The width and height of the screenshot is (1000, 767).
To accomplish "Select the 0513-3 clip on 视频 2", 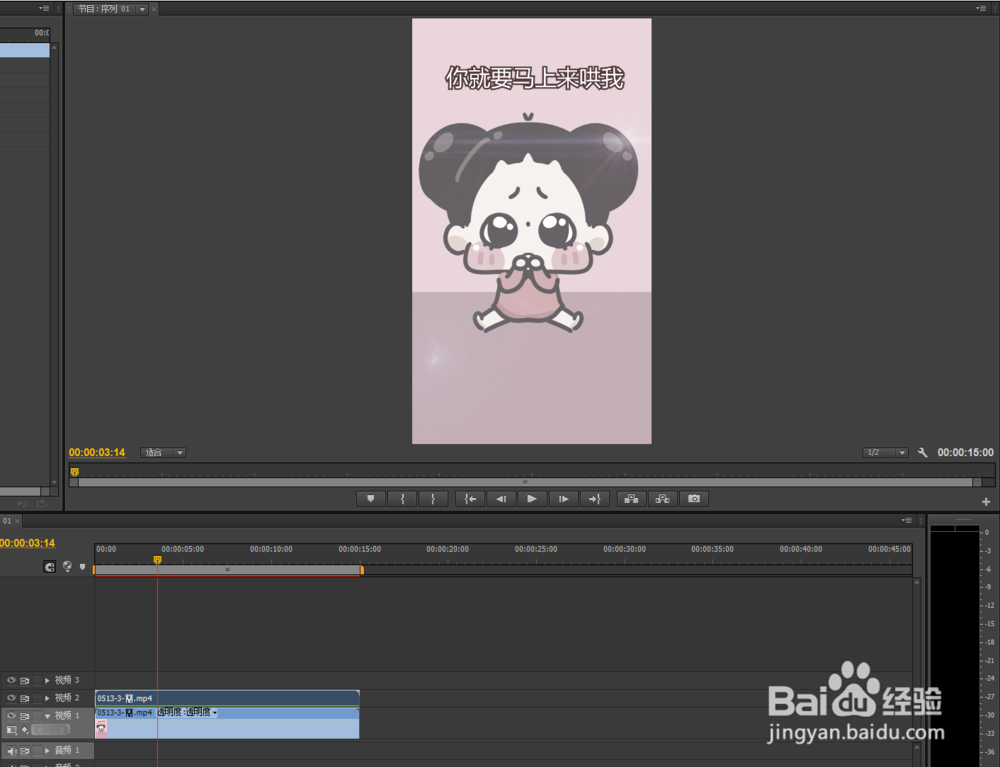I will pos(227,698).
